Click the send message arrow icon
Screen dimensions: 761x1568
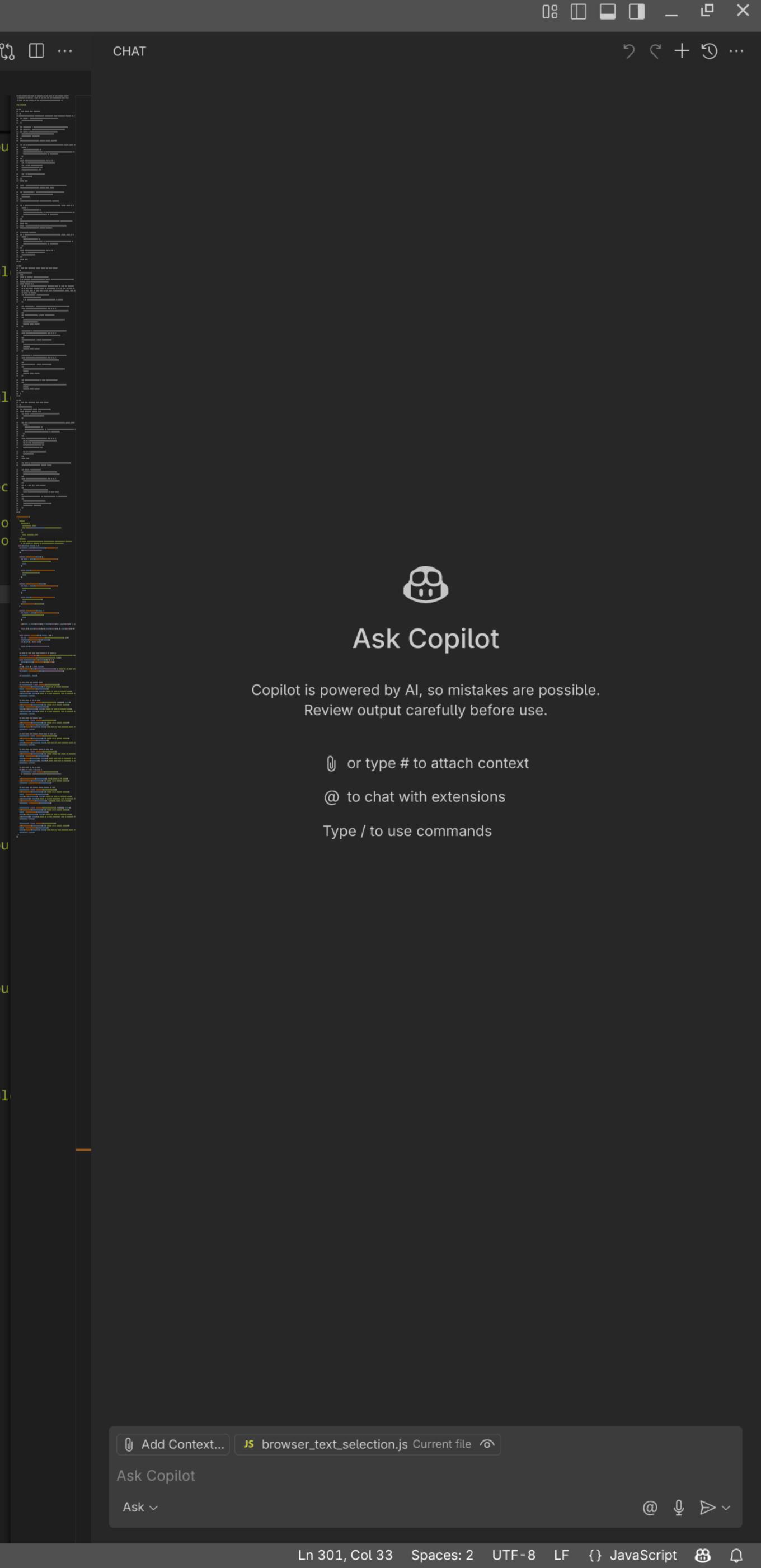coord(707,1507)
